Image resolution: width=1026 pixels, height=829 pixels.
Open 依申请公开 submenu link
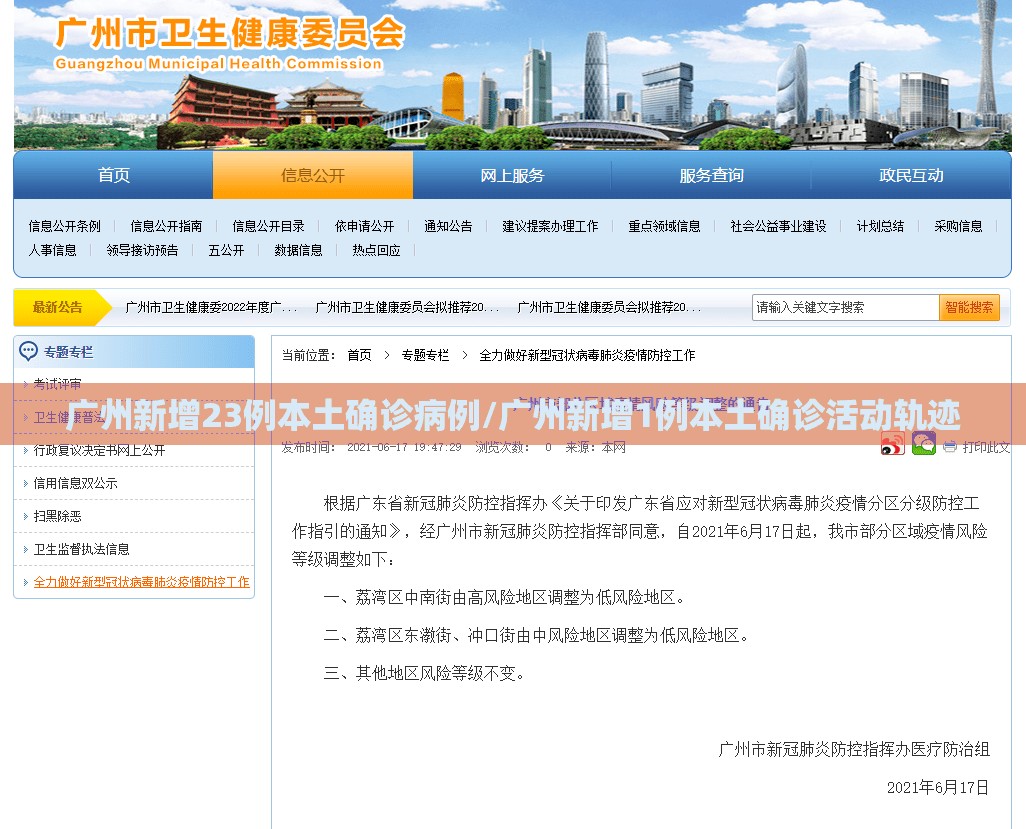click(x=364, y=226)
